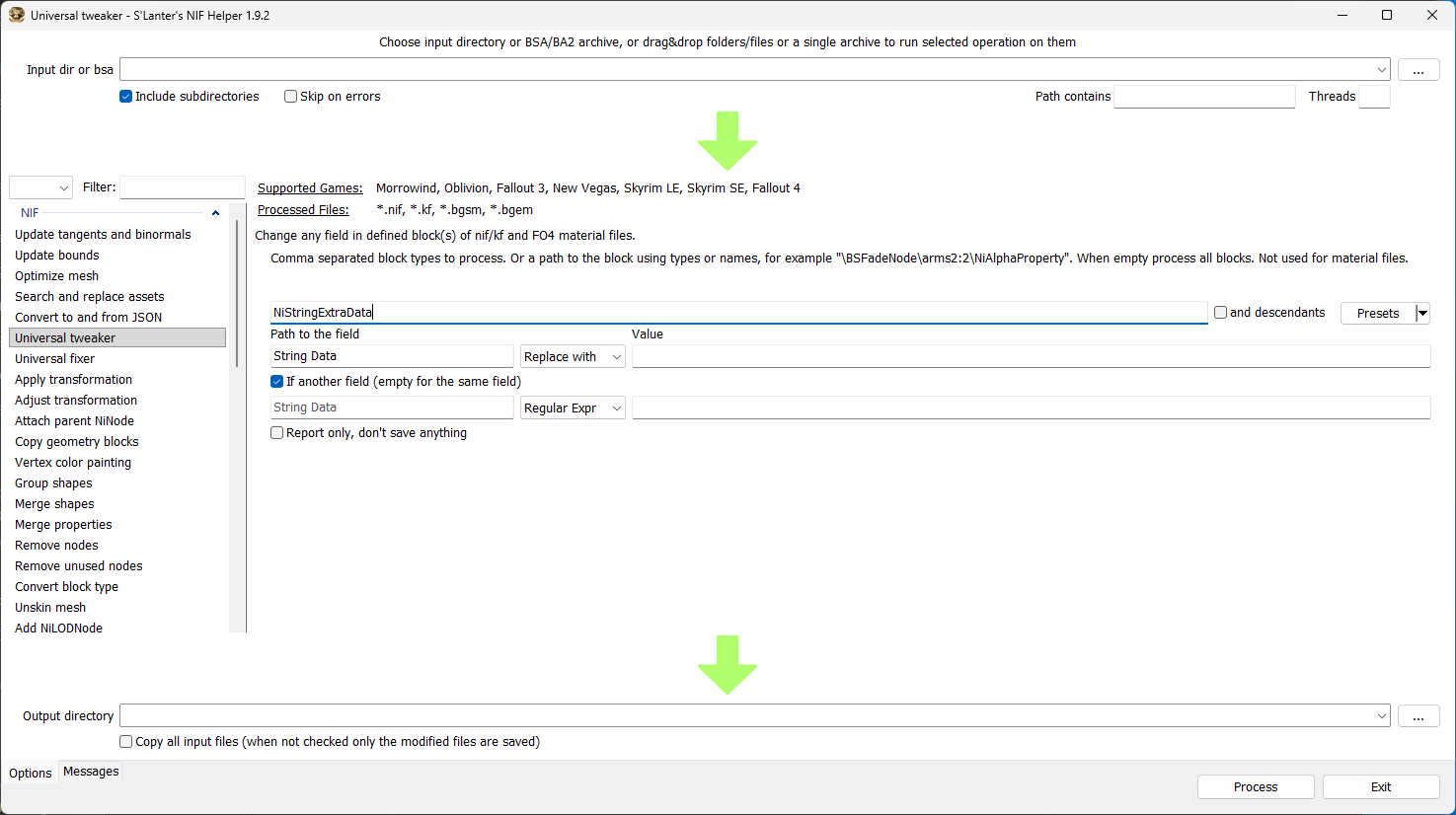Open the Input dir or bsa dropdown
This screenshot has width=1456, height=815.
(1381, 69)
